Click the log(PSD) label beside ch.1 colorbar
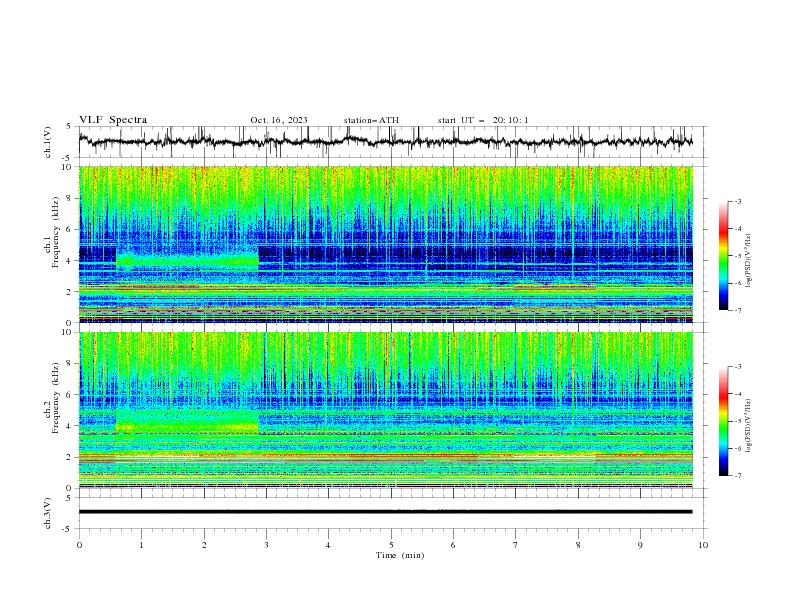The image size is (792, 612). [748, 261]
